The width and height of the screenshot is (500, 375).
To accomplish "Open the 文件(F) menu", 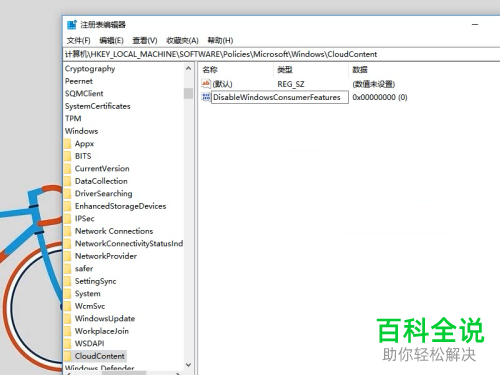I will (78, 41).
